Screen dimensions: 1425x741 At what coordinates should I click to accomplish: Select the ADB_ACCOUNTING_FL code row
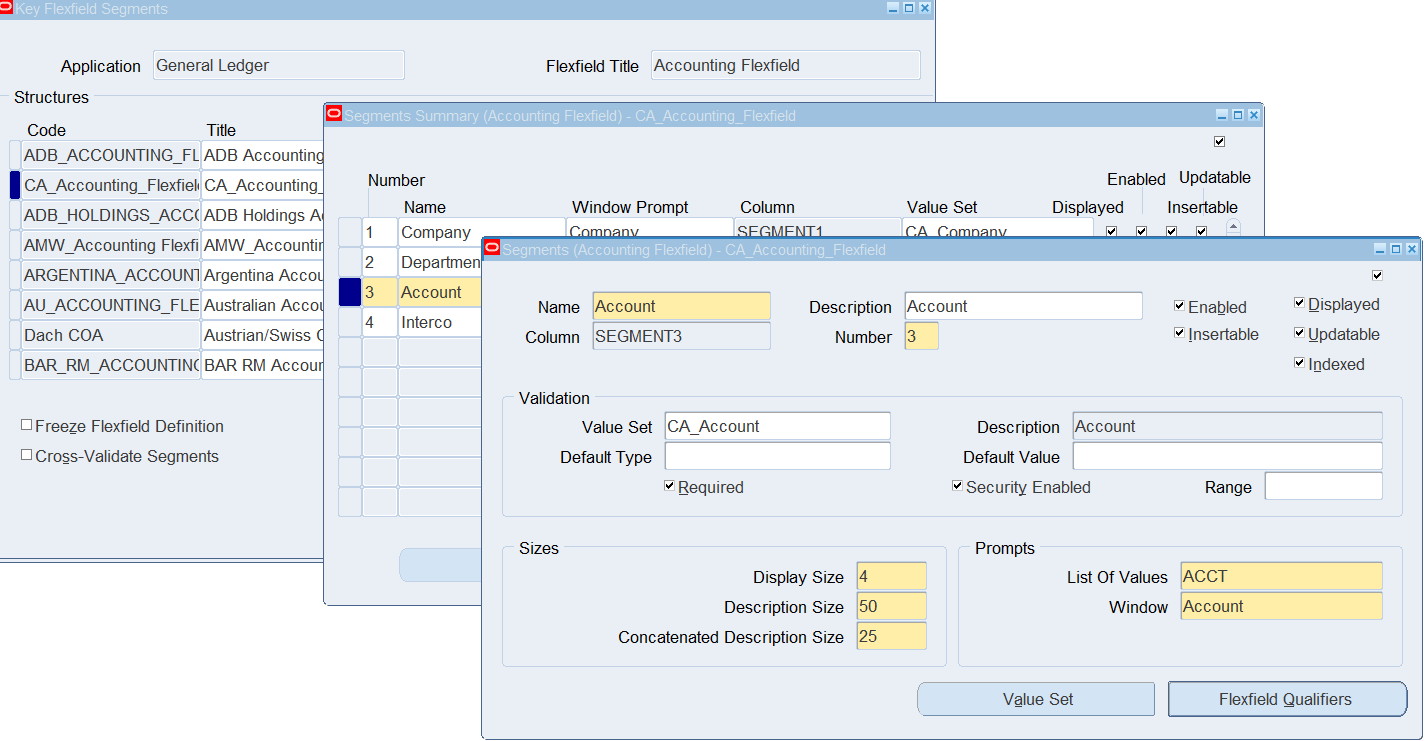coord(111,155)
